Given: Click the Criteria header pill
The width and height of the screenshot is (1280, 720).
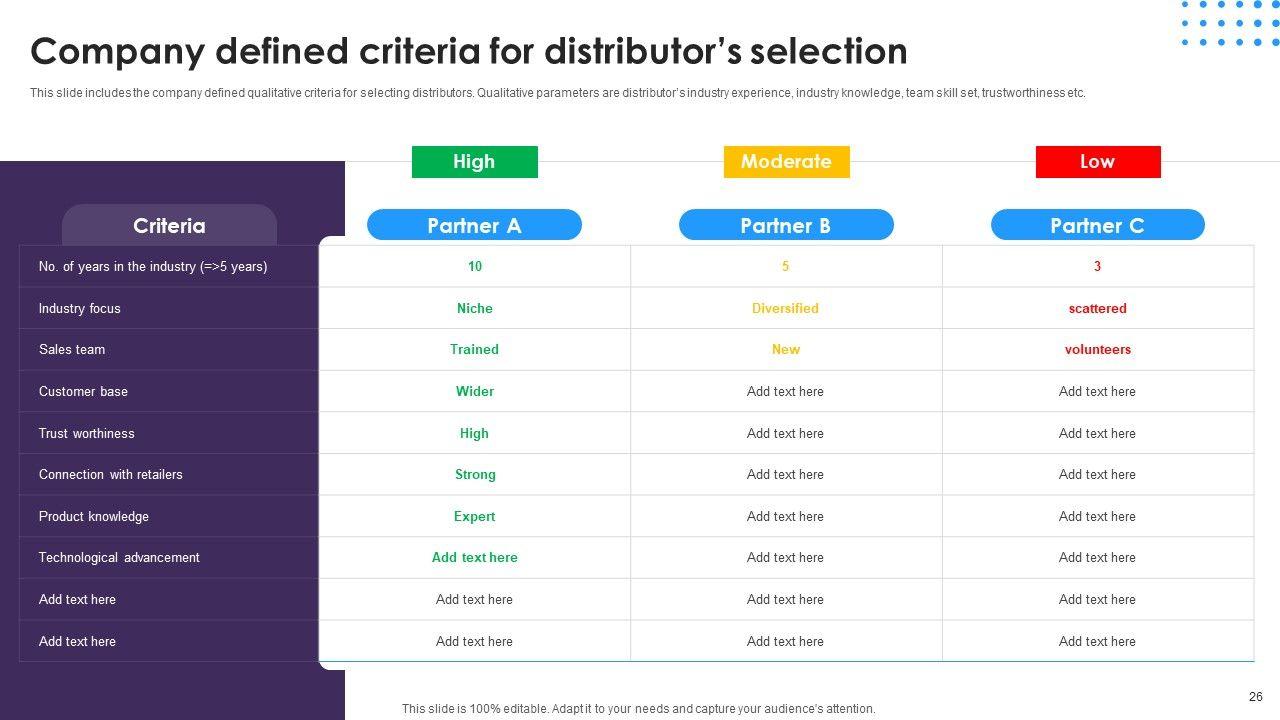Looking at the screenshot, I should (169, 226).
